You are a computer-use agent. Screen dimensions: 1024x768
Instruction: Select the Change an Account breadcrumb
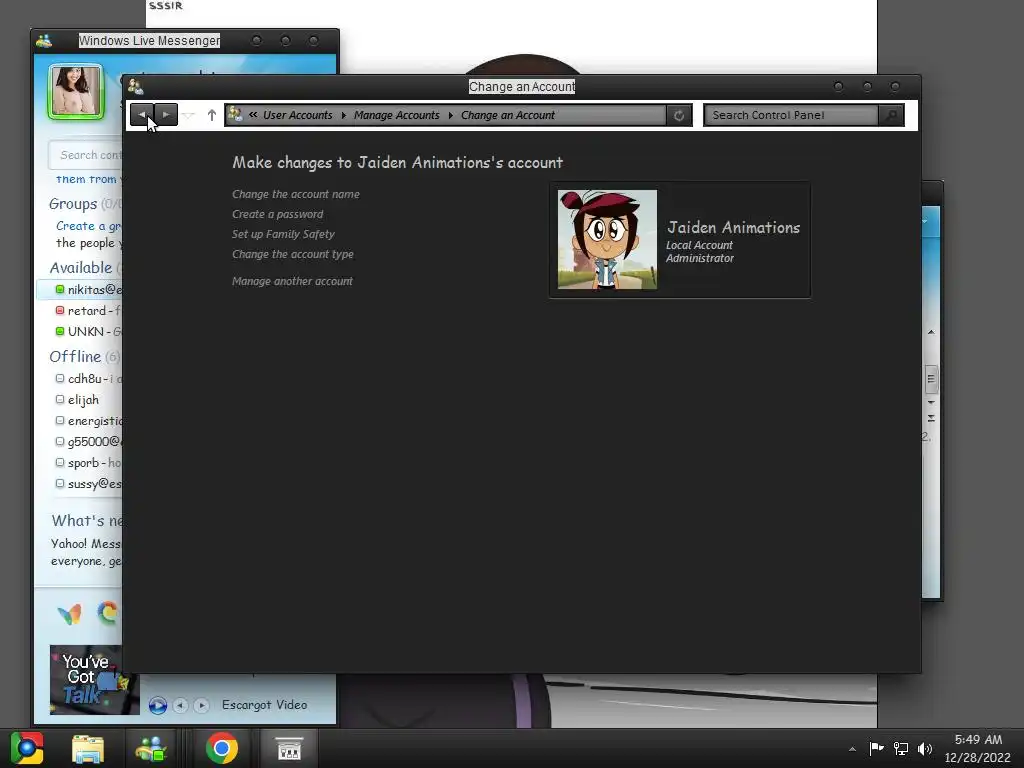tap(507, 115)
